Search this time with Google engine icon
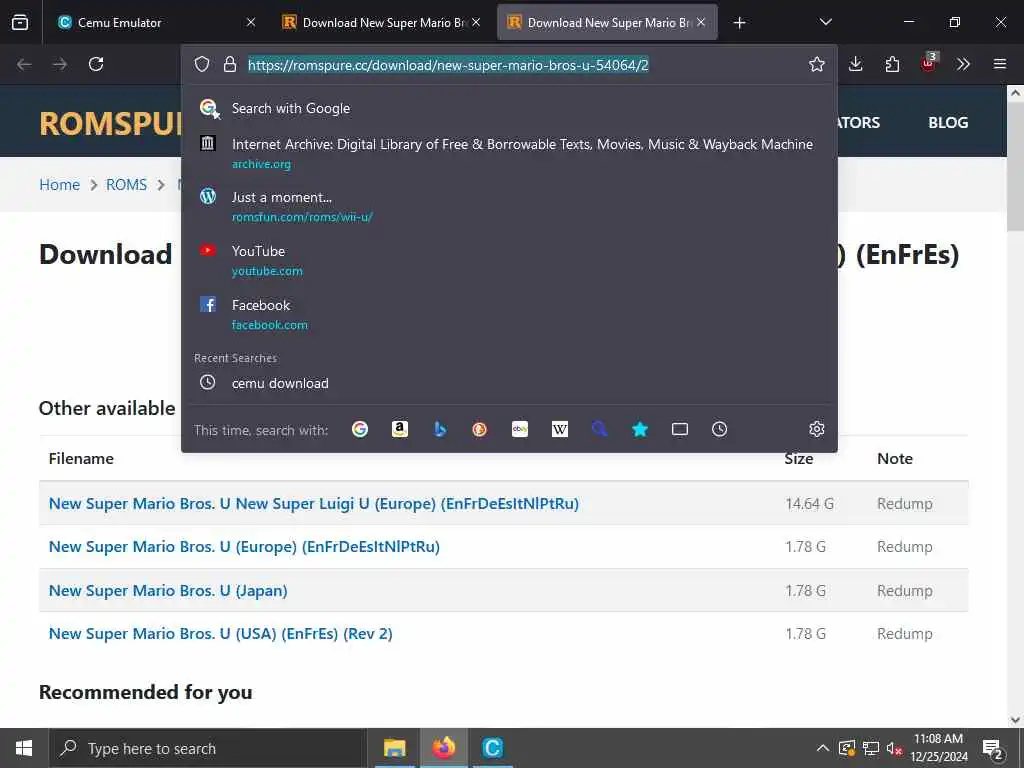1024x768 pixels. 360,429
